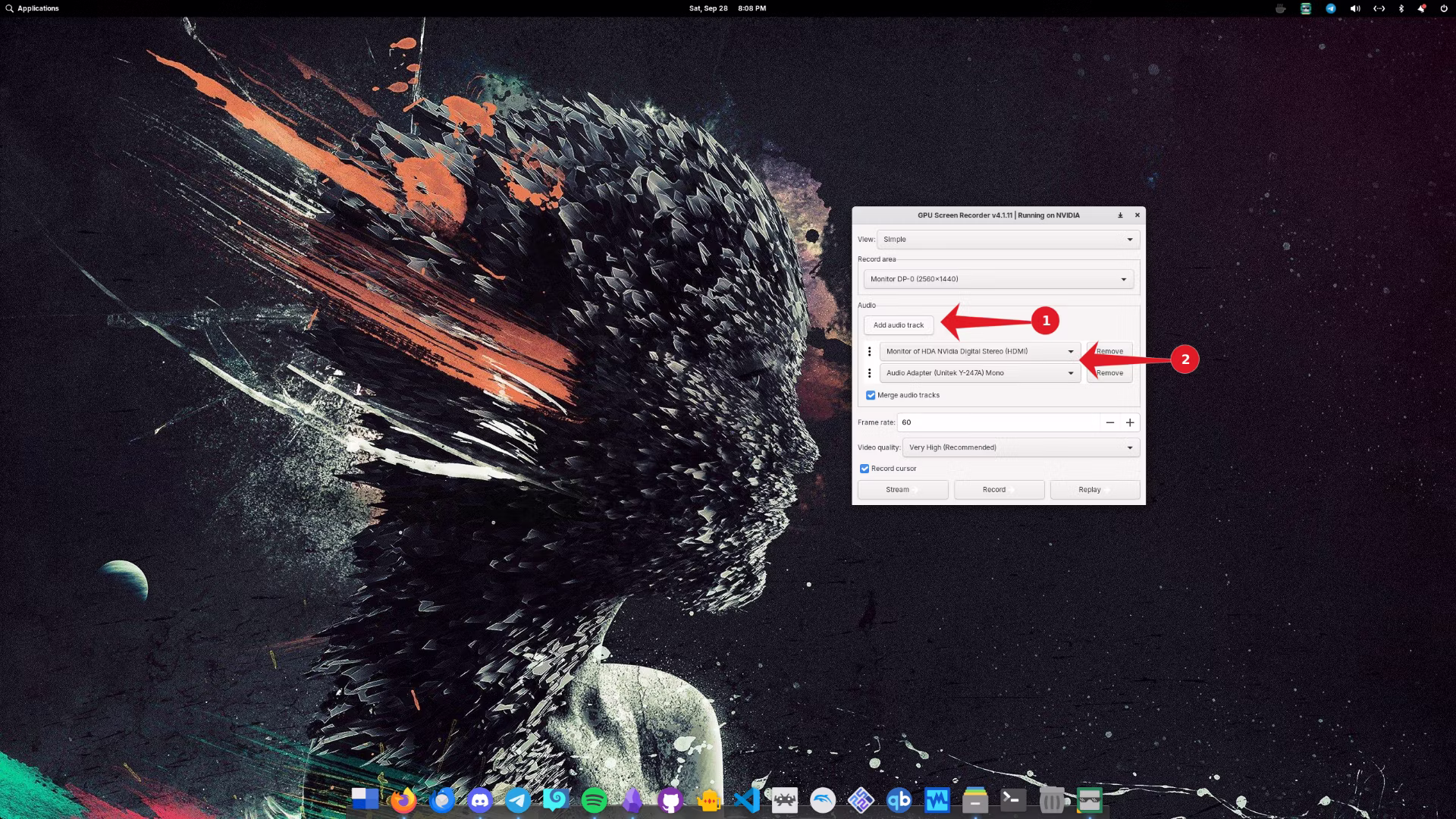This screenshot has height=819, width=1456.
Task: Remove the Unitek Audio Adapter track
Action: click(x=1109, y=373)
